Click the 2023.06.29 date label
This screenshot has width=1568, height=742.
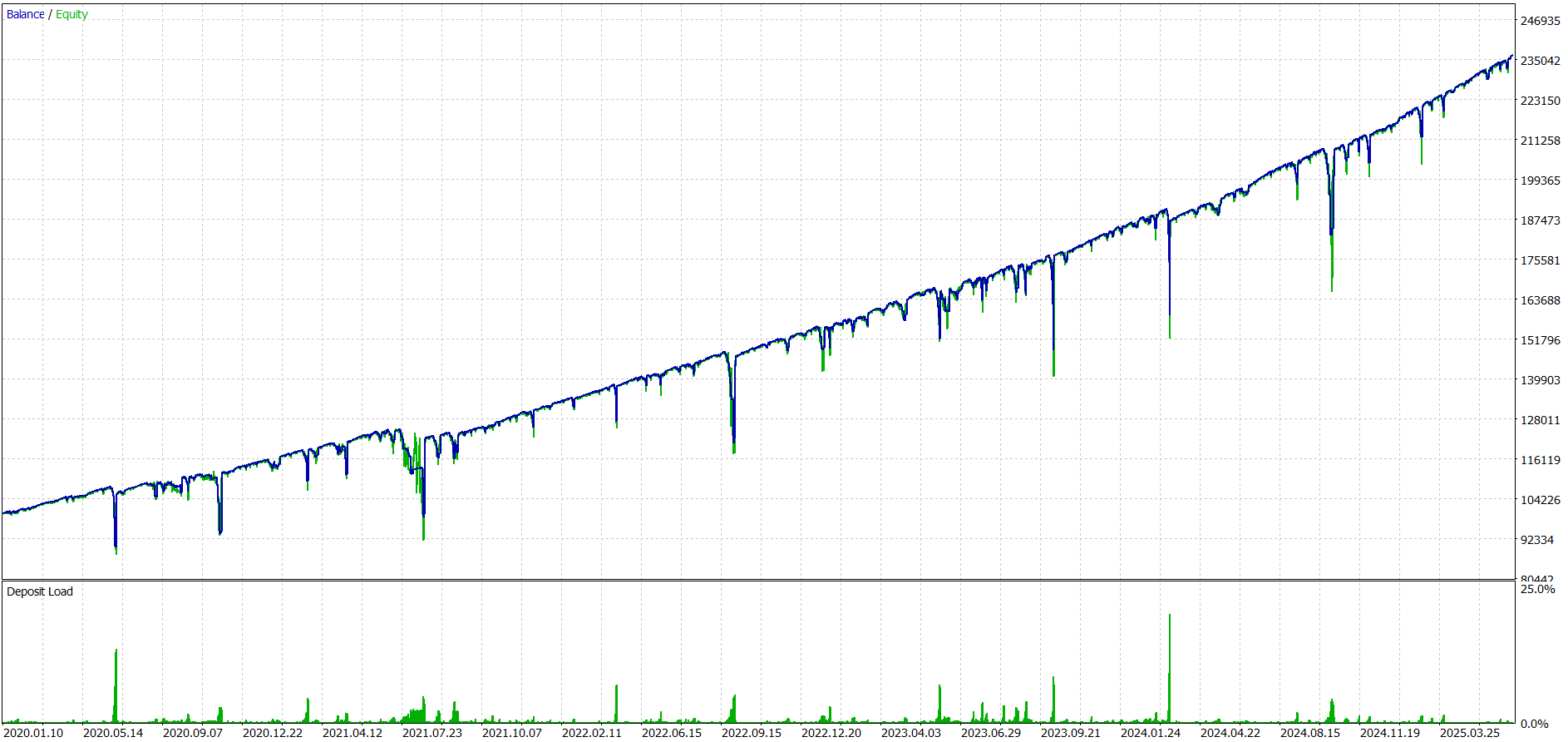click(x=991, y=733)
